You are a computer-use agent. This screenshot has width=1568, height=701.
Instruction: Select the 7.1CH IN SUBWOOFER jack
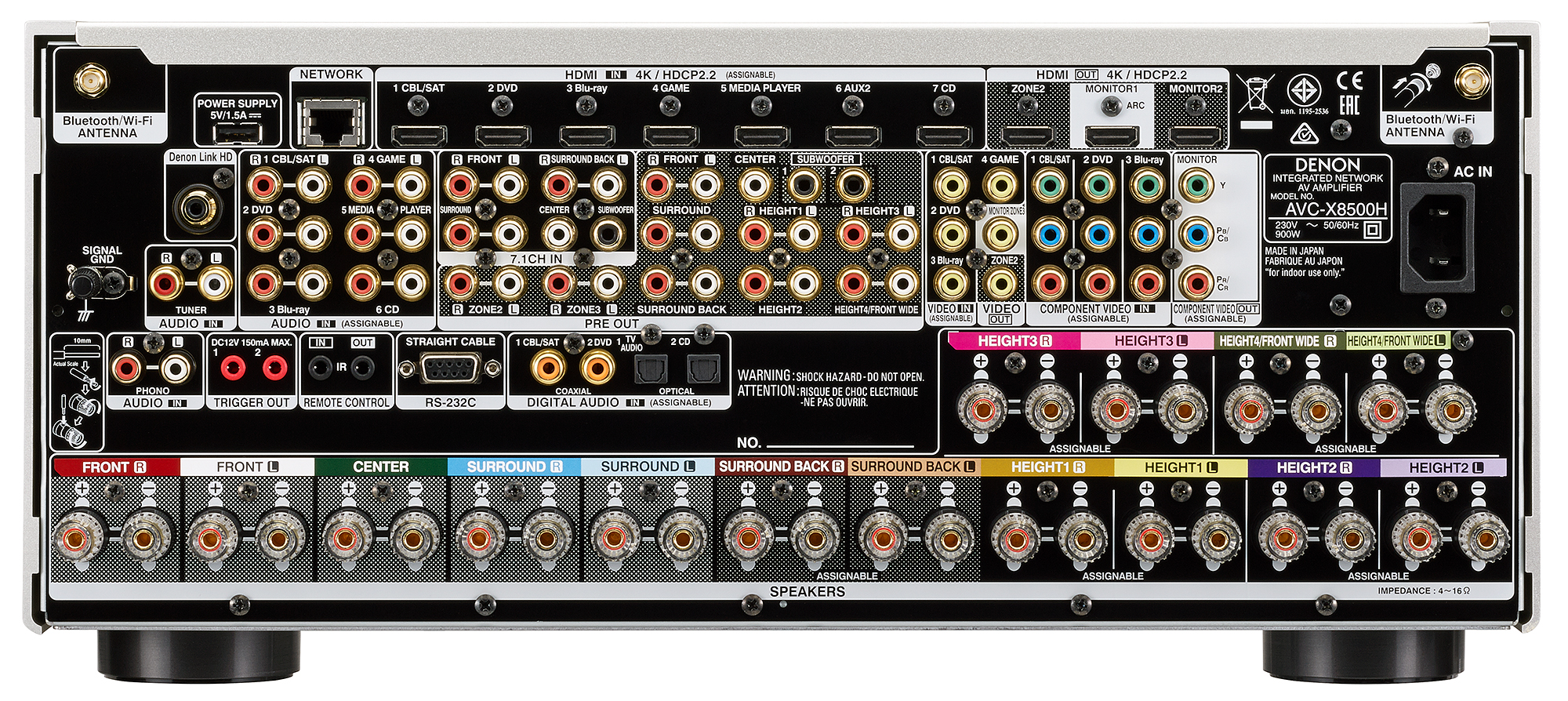click(607, 234)
